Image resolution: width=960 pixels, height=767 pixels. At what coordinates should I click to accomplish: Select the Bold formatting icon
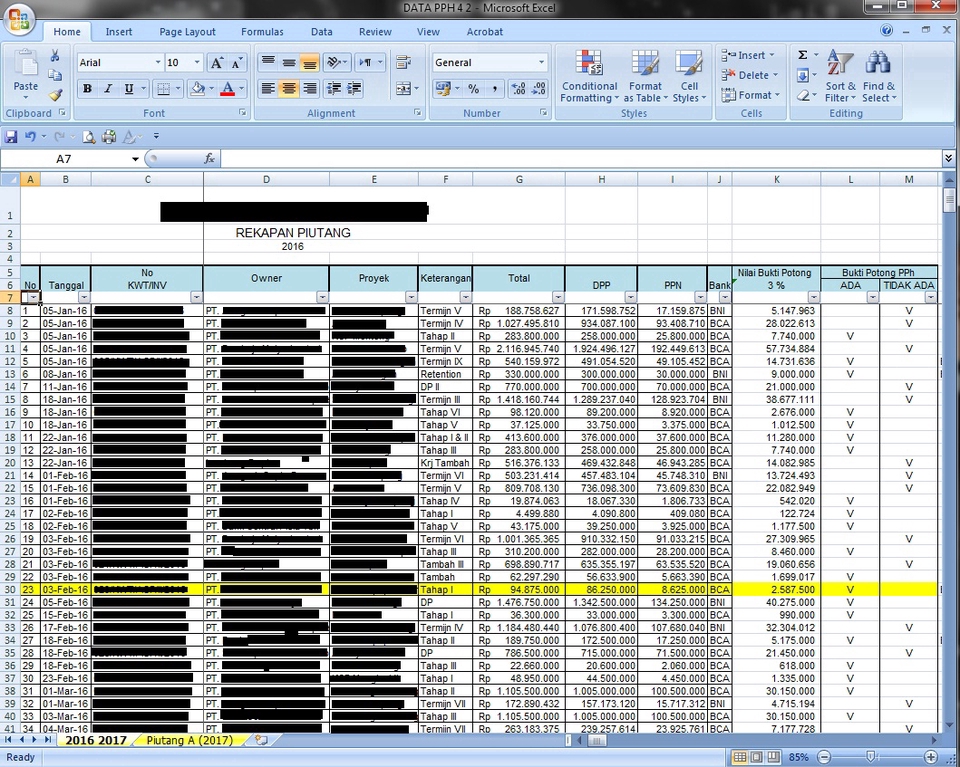87,89
